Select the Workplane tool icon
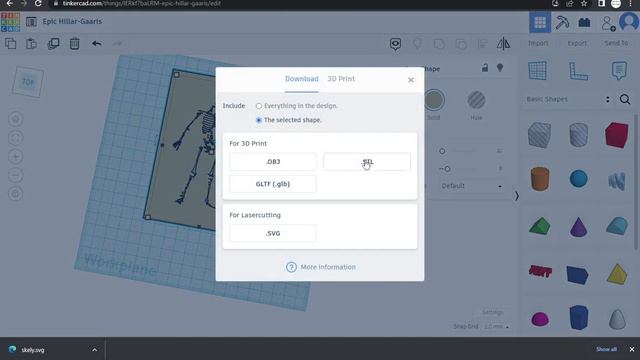640x360 pixels. (538, 71)
